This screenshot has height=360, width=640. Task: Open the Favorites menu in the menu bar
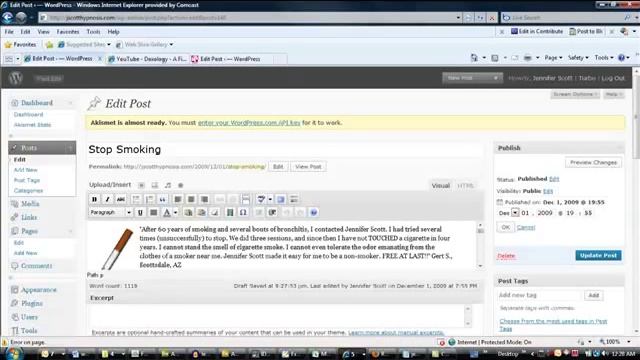tap(68, 32)
